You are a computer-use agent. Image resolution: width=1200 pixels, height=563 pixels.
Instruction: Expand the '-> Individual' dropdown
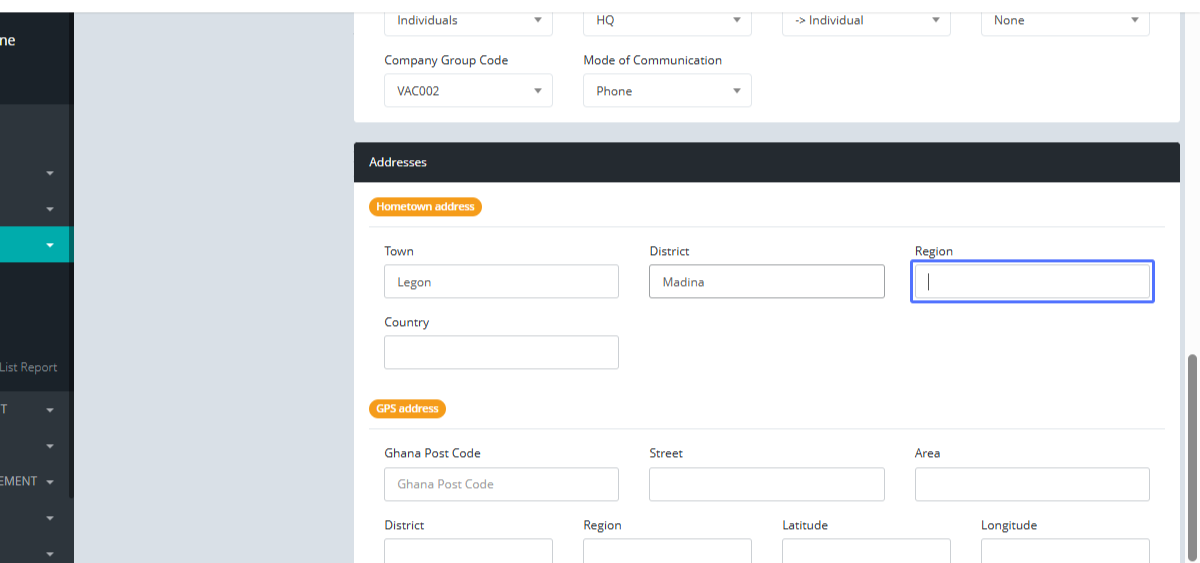click(866, 20)
